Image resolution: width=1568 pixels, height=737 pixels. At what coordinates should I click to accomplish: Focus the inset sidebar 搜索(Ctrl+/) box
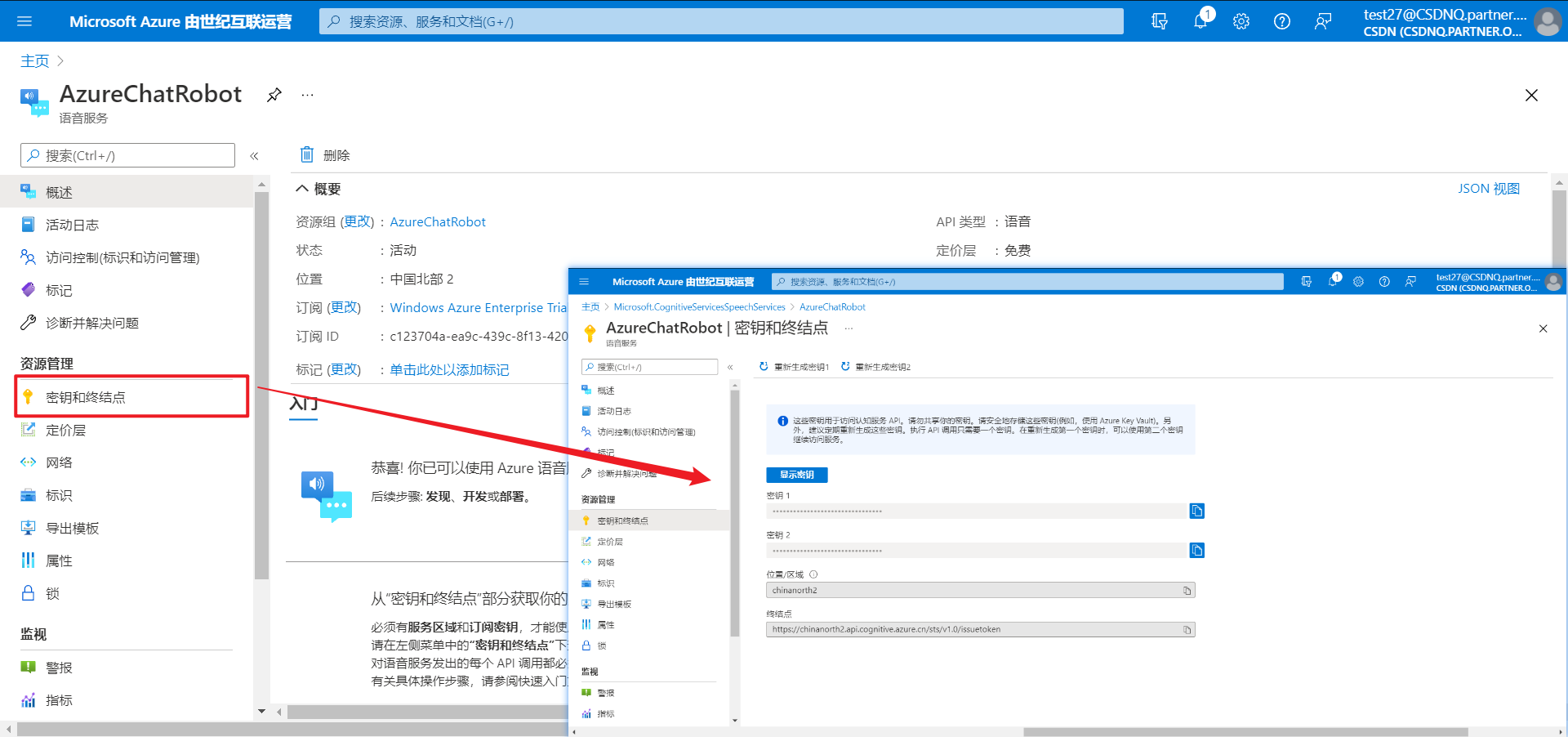click(649, 367)
